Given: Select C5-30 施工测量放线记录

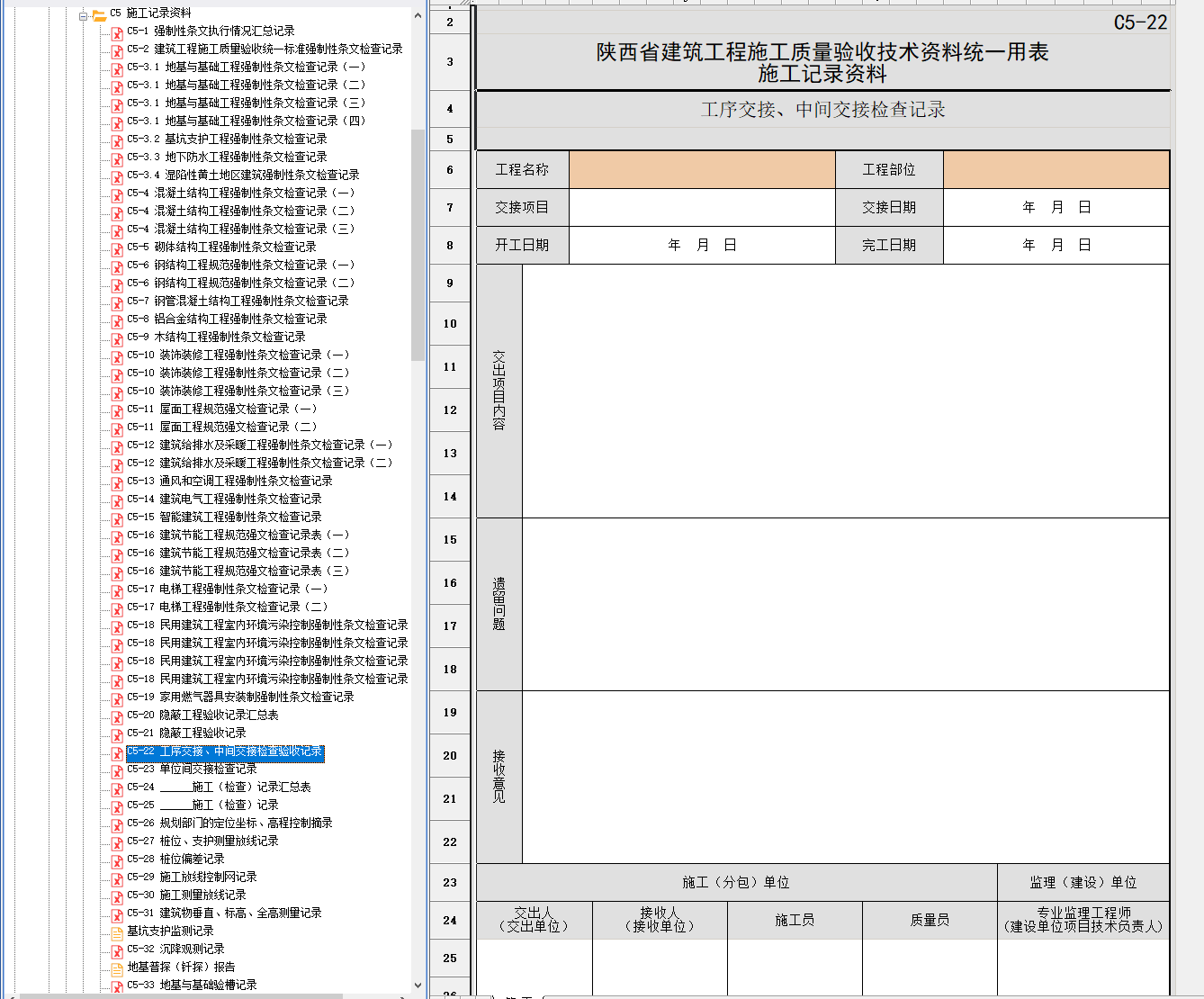Looking at the screenshot, I should (x=202, y=895).
